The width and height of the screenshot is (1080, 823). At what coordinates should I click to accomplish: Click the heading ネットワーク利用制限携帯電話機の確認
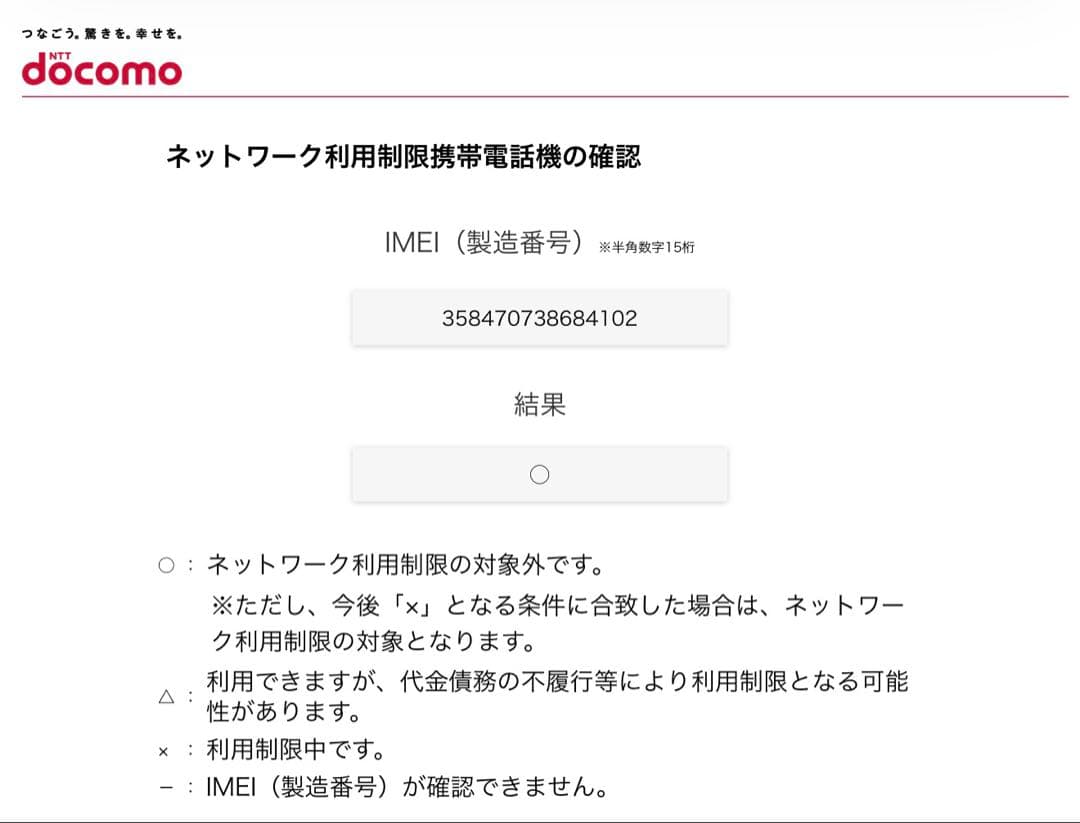(x=403, y=157)
